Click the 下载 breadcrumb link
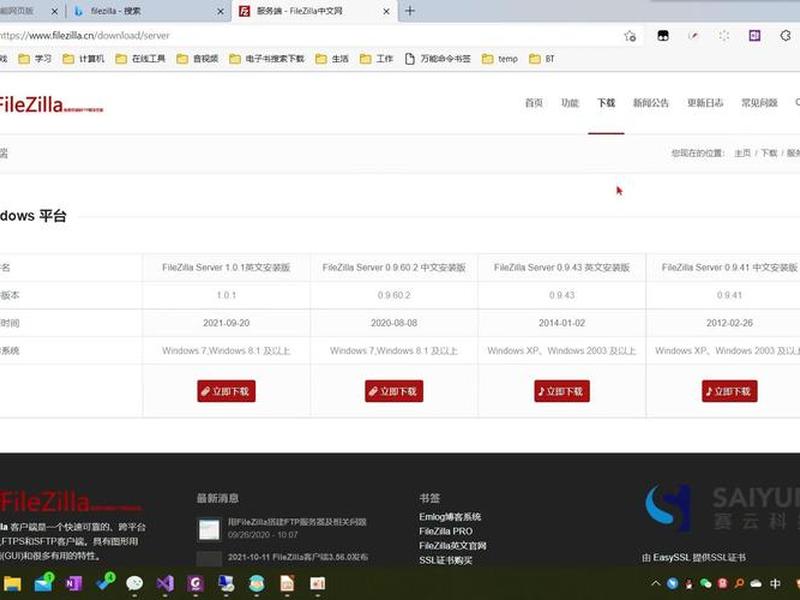Image resolution: width=800 pixels, height=600 pixels. 769,153
